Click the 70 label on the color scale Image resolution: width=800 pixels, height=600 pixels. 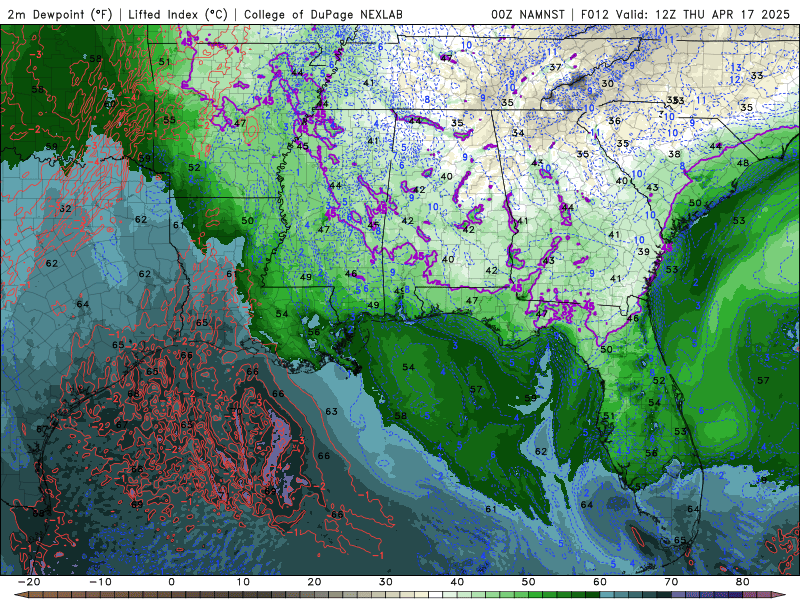(x=671, y=582)
